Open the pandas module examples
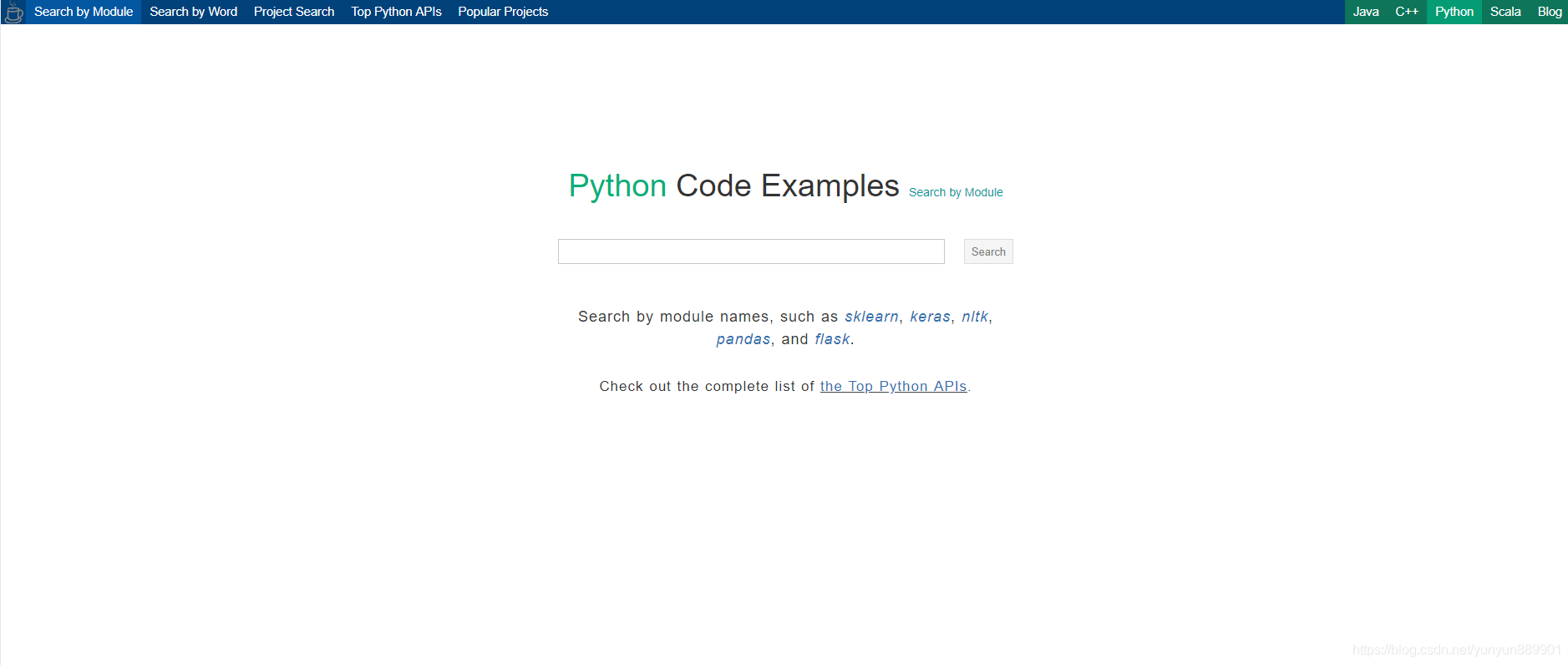Image resolution: width=1568 pixels, height=665 pixels. tap(743, 339)
